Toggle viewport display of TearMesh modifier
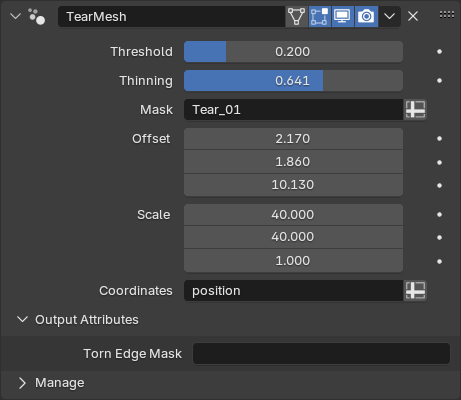Image resolution: width=461 pixels, height=400 pixels. pos(343,16)
